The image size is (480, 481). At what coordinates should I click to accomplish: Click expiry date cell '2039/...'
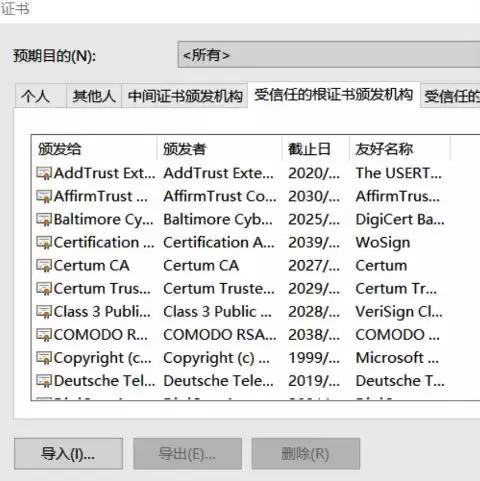click(314, 242)
